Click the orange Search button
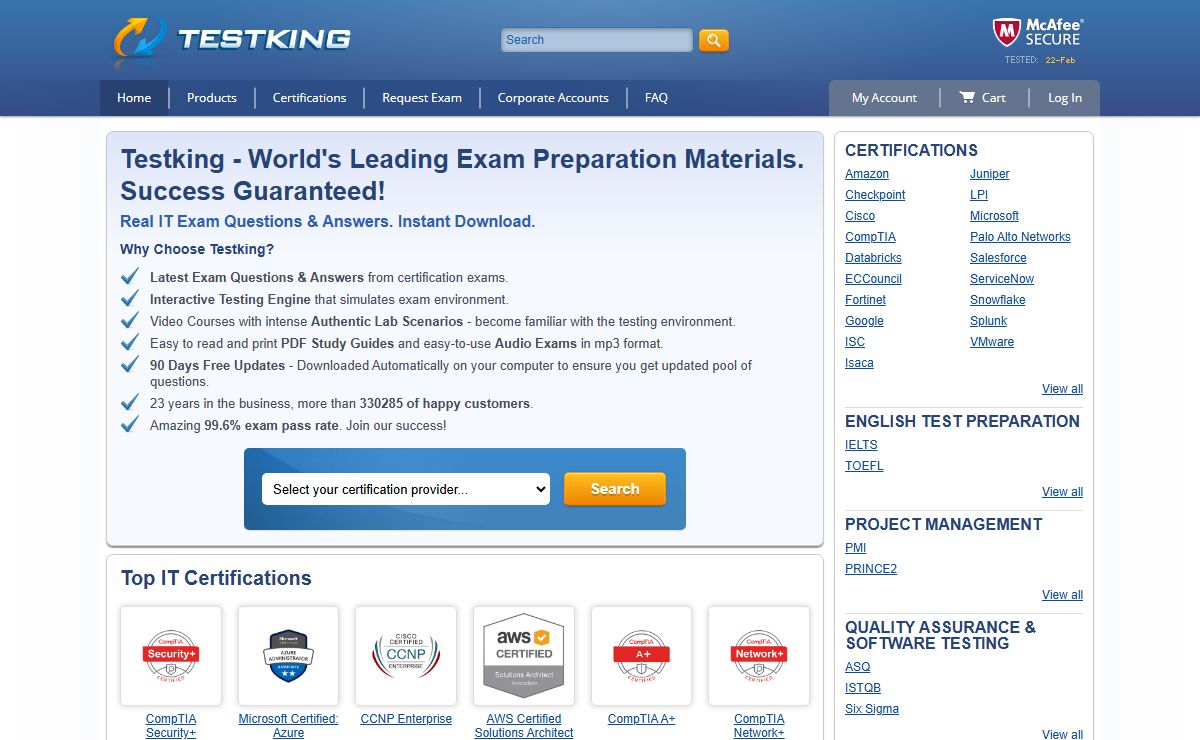 615,489
